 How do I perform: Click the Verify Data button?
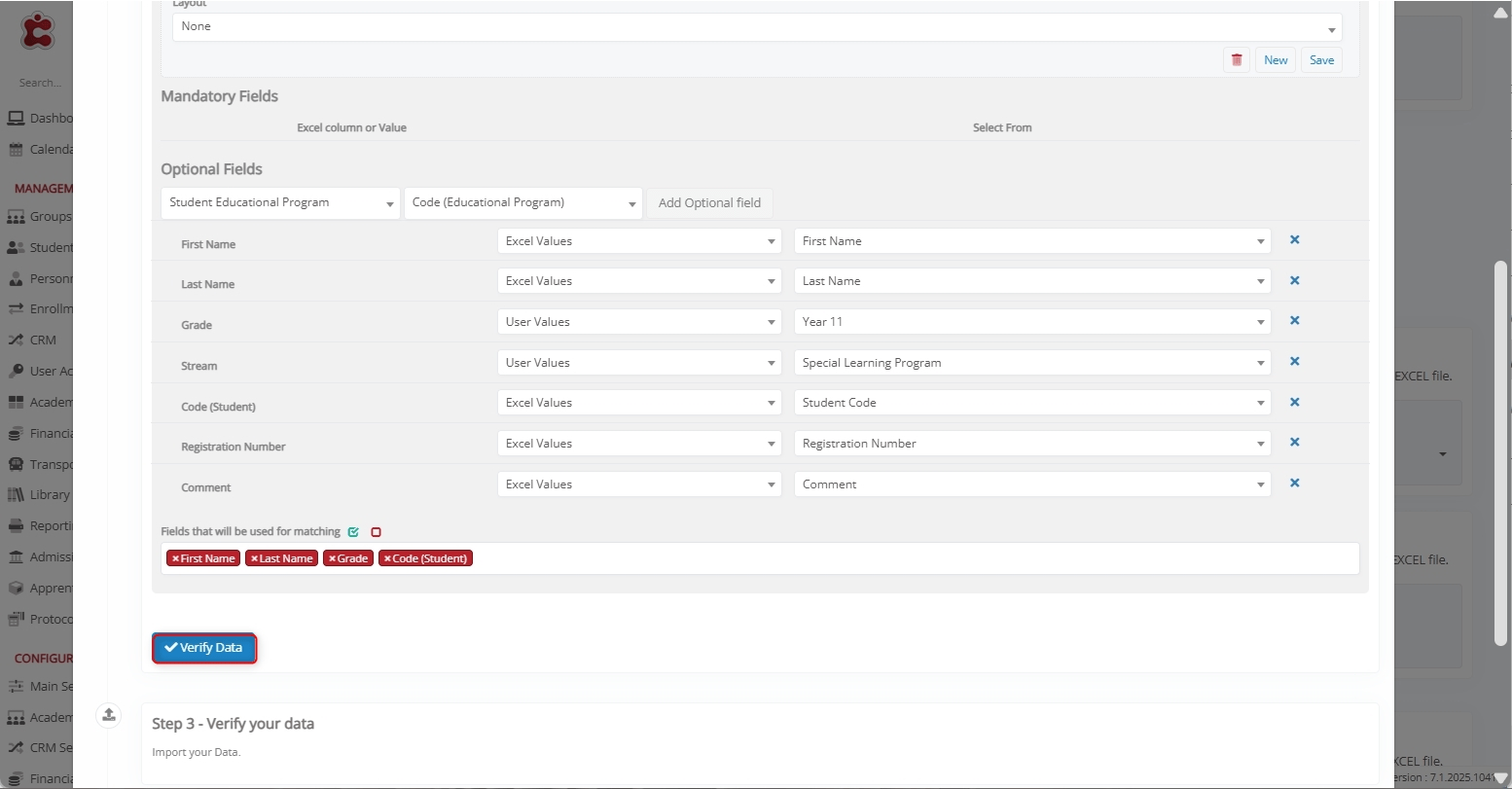click(x=204, y=648)
